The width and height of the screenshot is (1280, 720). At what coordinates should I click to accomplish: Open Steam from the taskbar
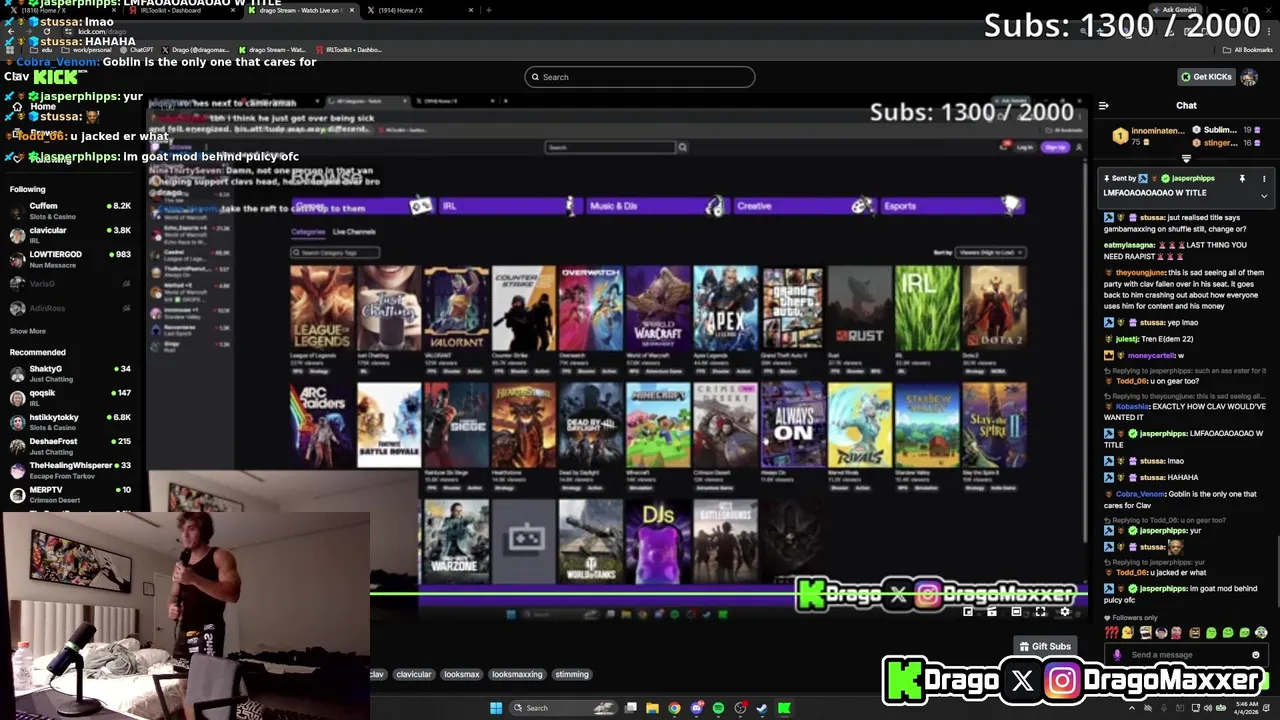point(762,708)
